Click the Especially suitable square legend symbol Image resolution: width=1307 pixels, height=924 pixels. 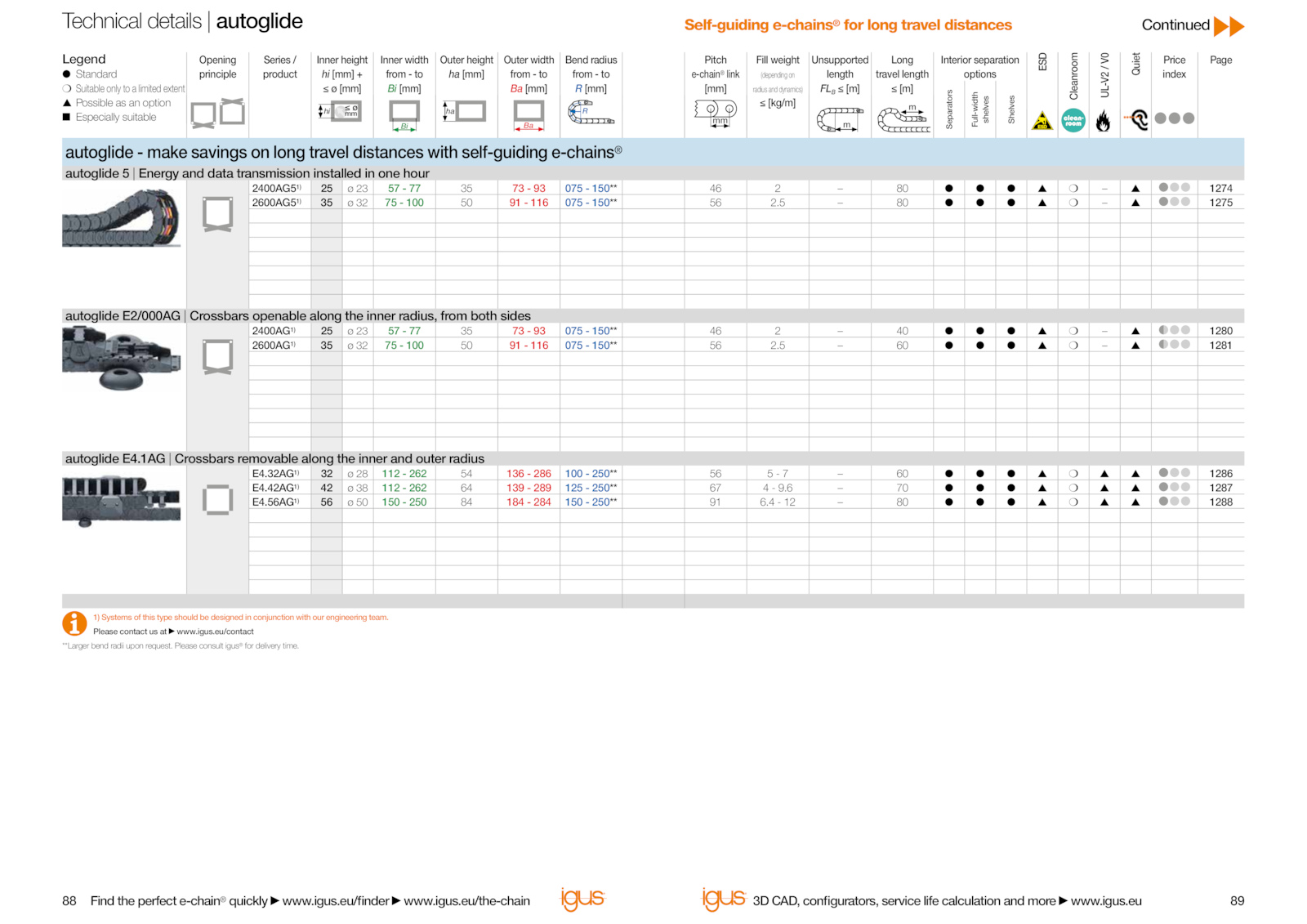pos(67,118)
